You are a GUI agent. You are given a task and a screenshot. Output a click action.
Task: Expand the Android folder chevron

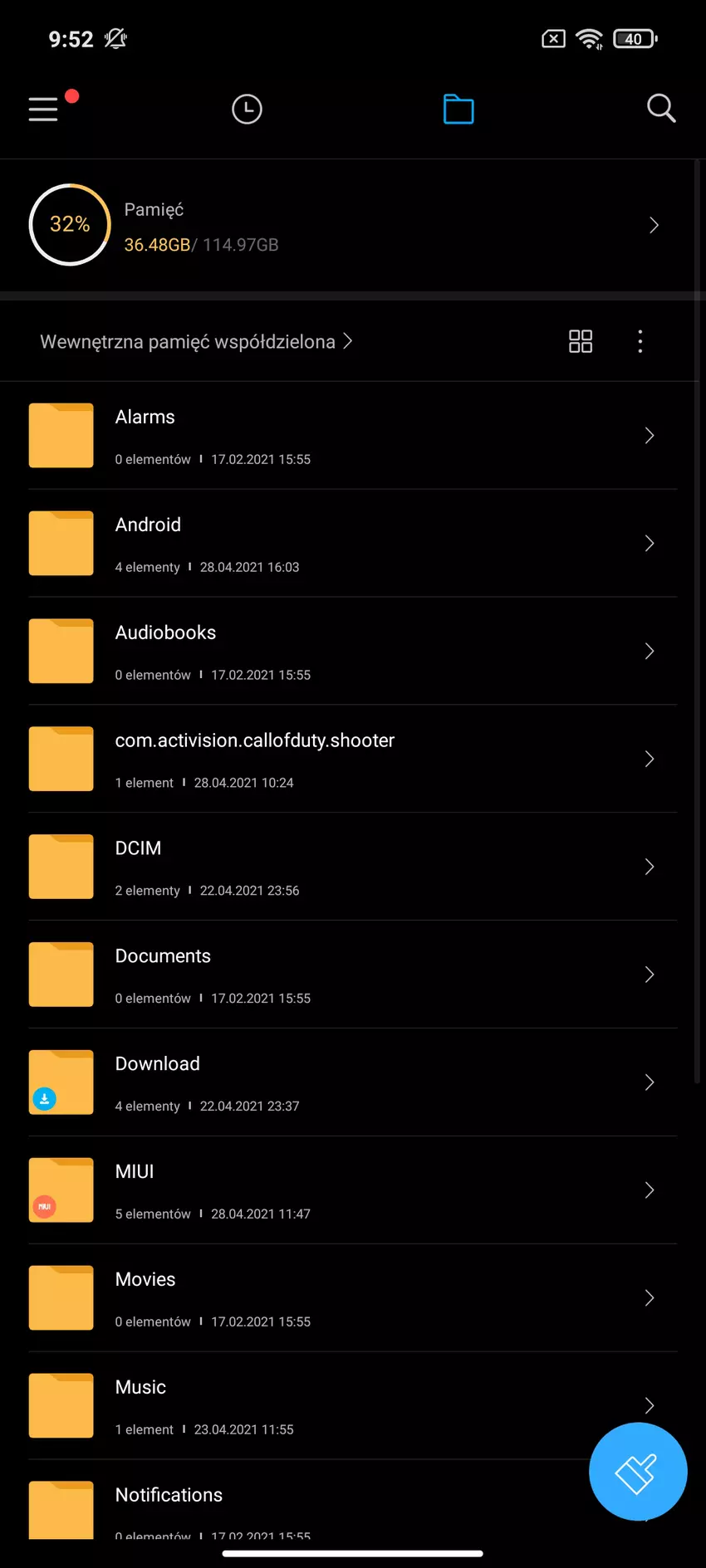pos(650,544)
